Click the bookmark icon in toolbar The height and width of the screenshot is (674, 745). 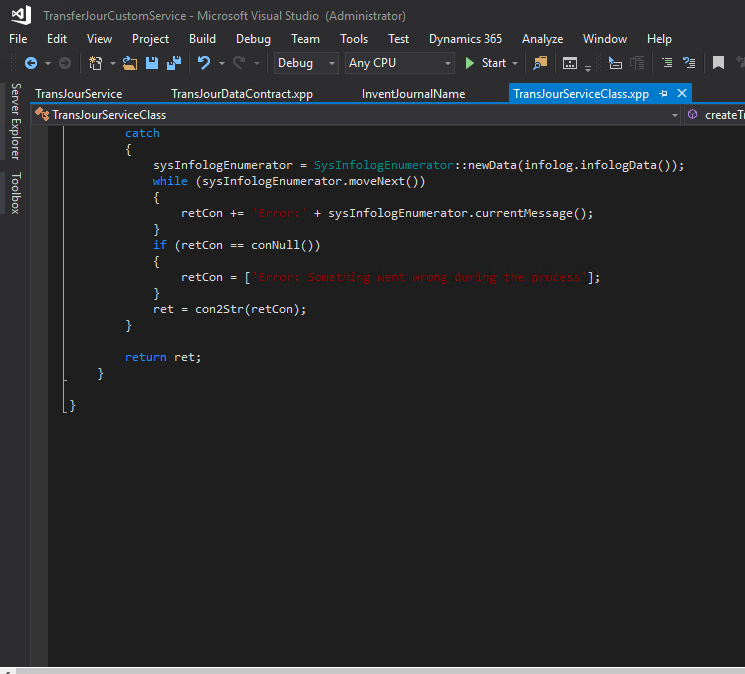point(718,63)
